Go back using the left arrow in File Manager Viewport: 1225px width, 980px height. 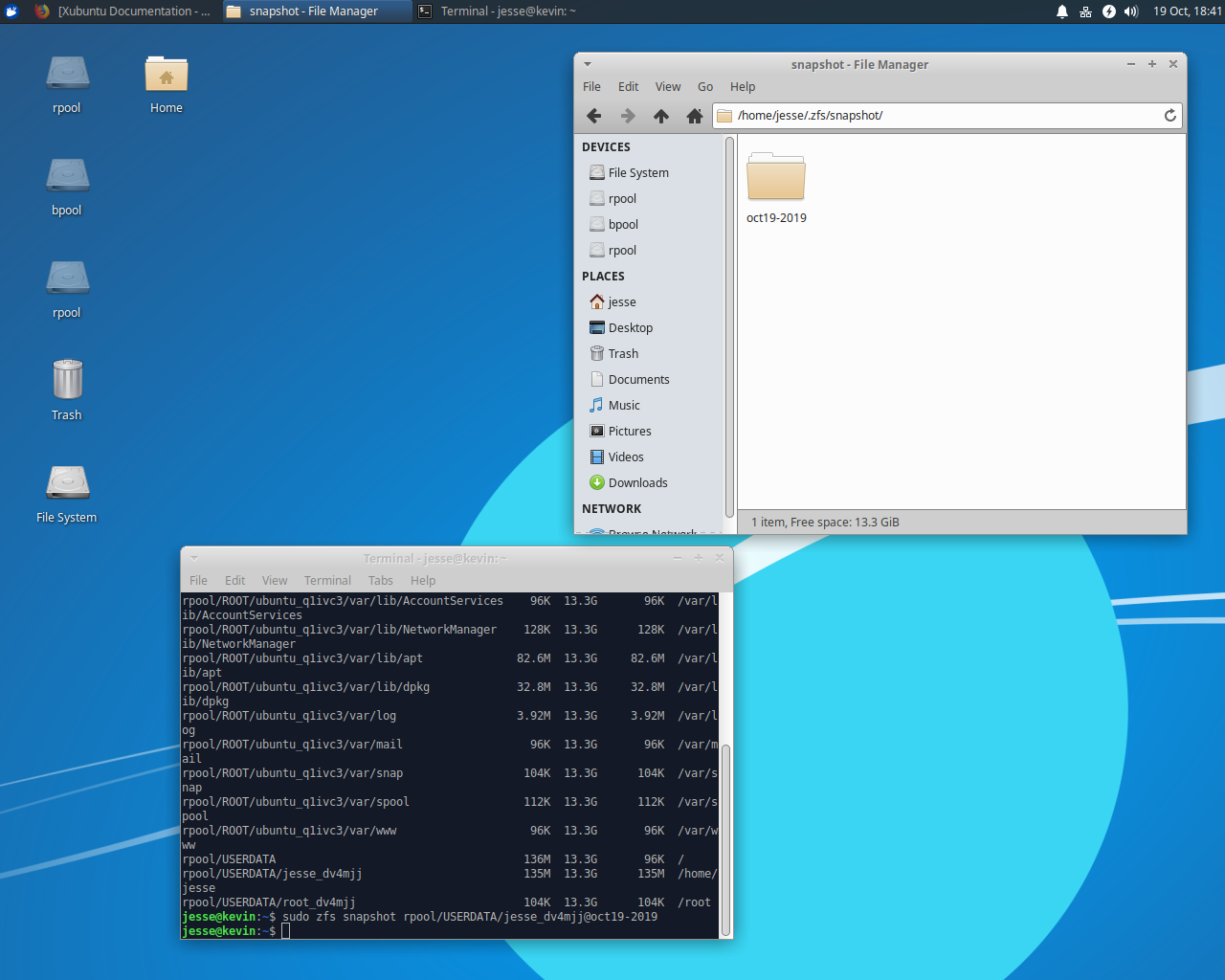(x=594, y=116)
